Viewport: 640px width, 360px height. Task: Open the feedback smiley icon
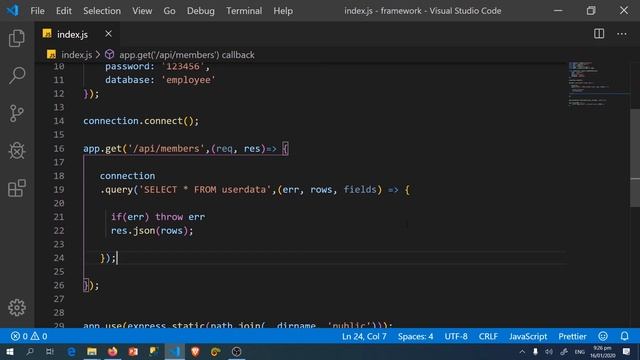pos(603,336)
